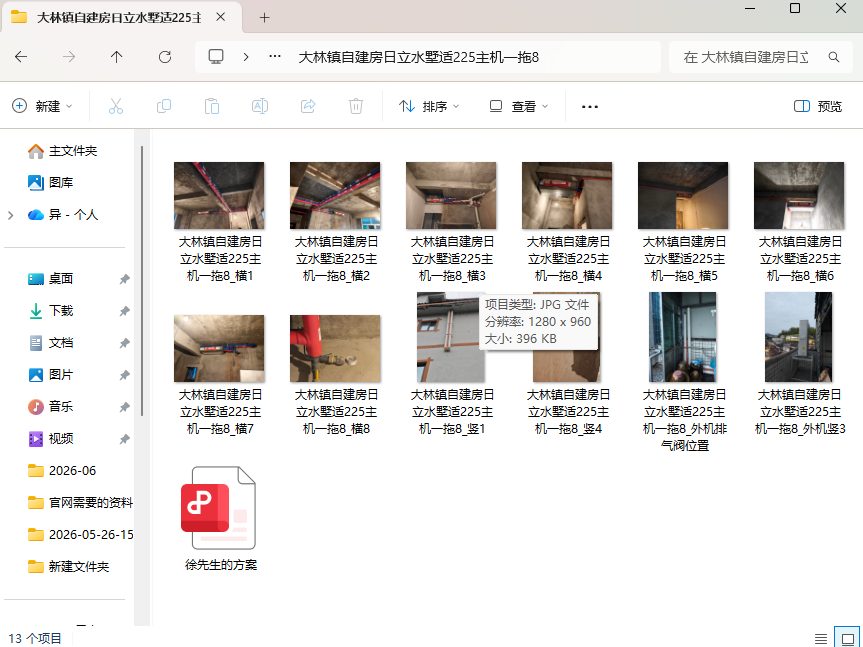Screen dimensions: 863x647
Task: Expand breadcrumb chevron after monitor icon
Action: (246, 57)
